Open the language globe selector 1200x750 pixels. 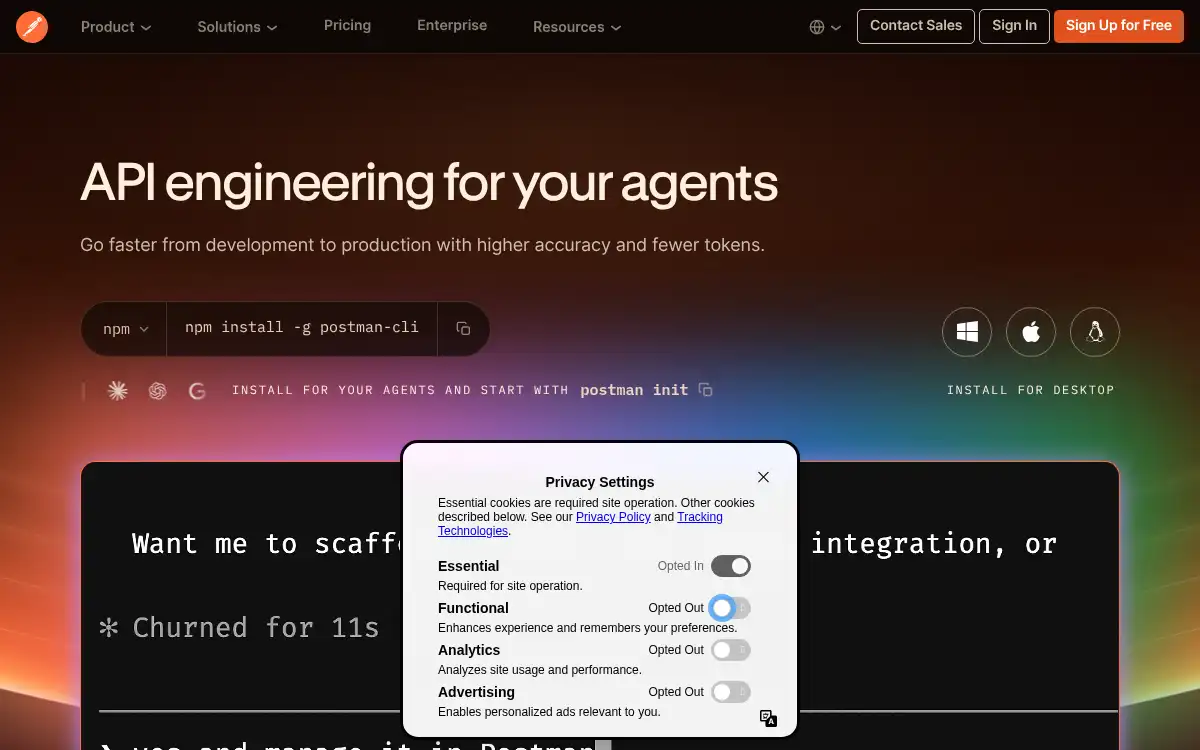(x=825, y=27)
